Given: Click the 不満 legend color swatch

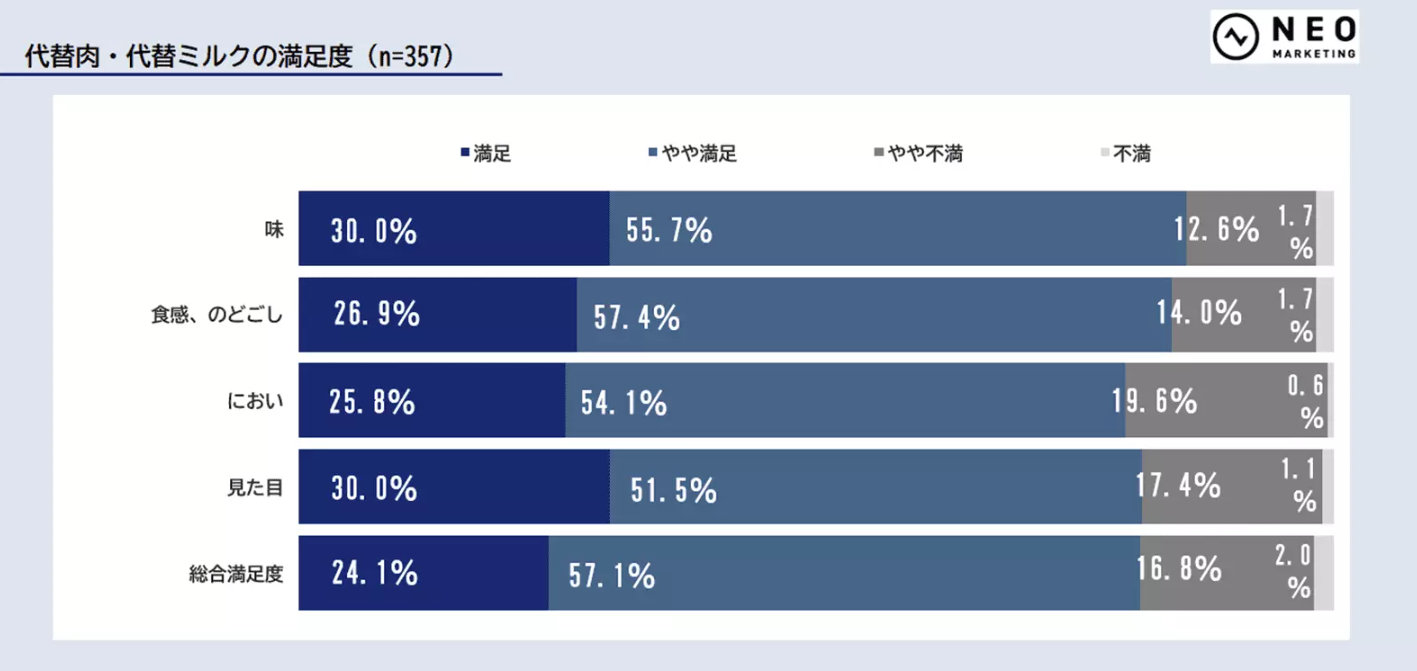Looking at the screenshot, I should click(1105, 154).
